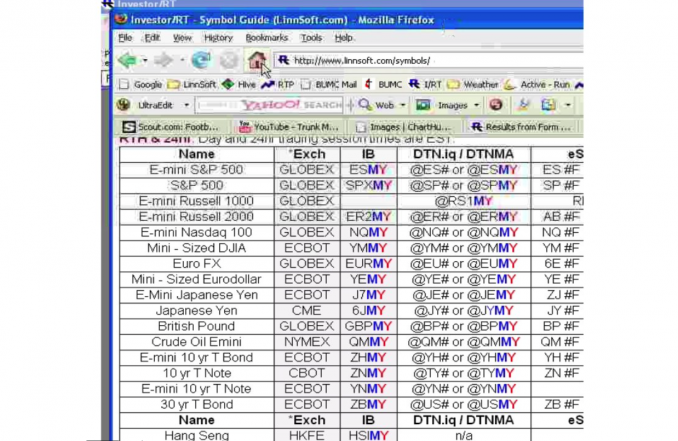The image size is (678, 441).
Task: Open the UltraEdit toolbar dropdown
Action: point(186,105)
